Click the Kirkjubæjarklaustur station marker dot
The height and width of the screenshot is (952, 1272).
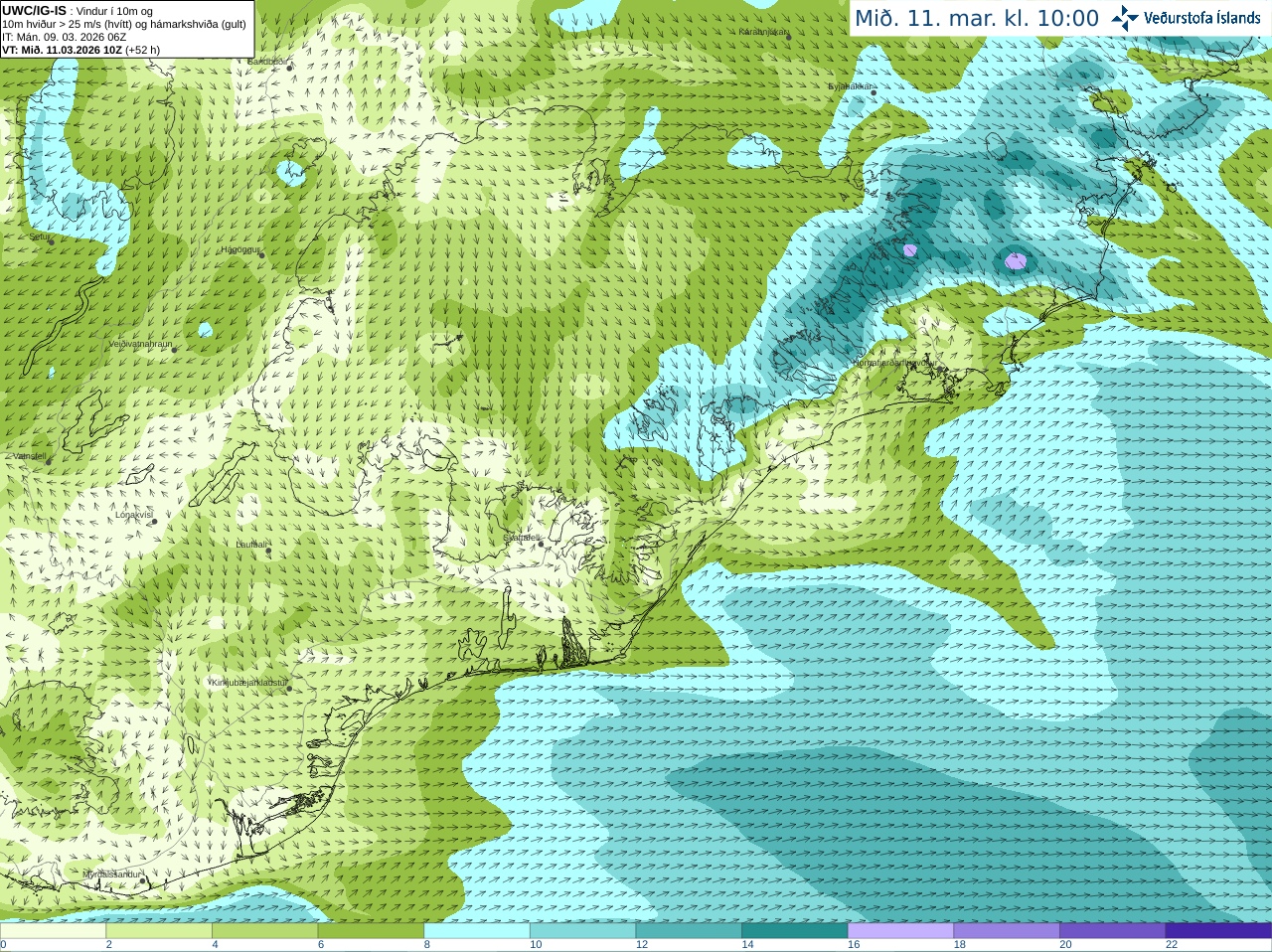click(x=289, y=688)
